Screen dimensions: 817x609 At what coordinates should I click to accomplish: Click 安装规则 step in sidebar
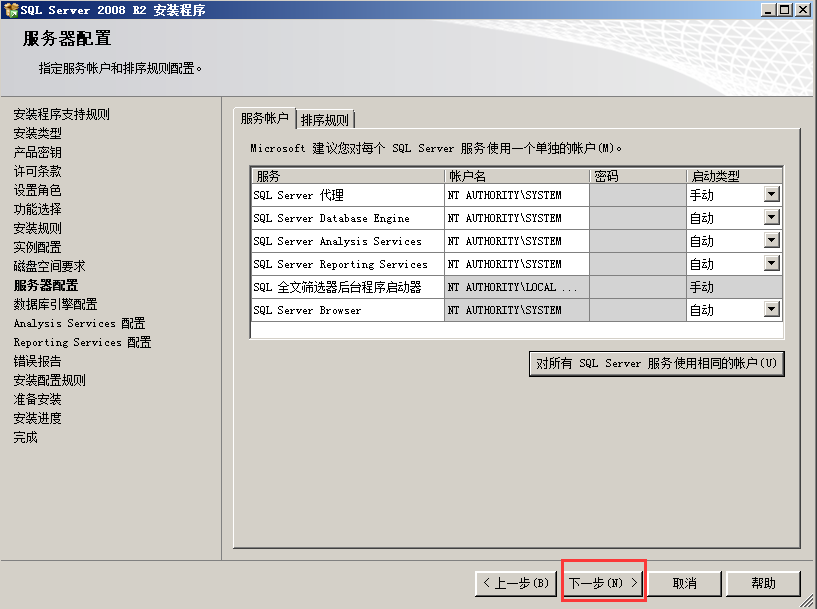pyautogui.click(x=38, y=228)
